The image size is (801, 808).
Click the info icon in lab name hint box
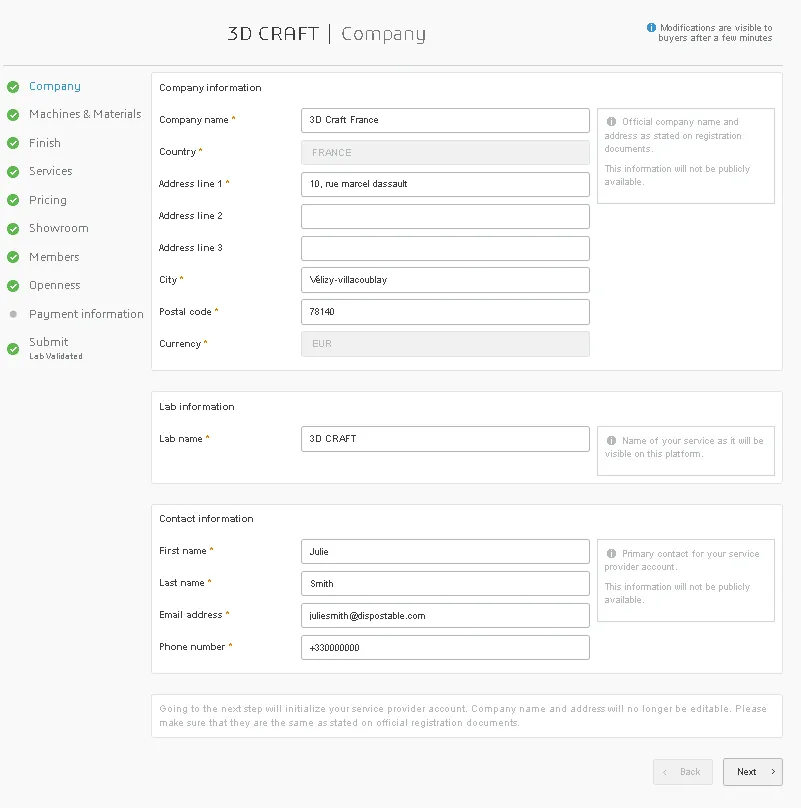pyautogui.click(x=612, y=440)
